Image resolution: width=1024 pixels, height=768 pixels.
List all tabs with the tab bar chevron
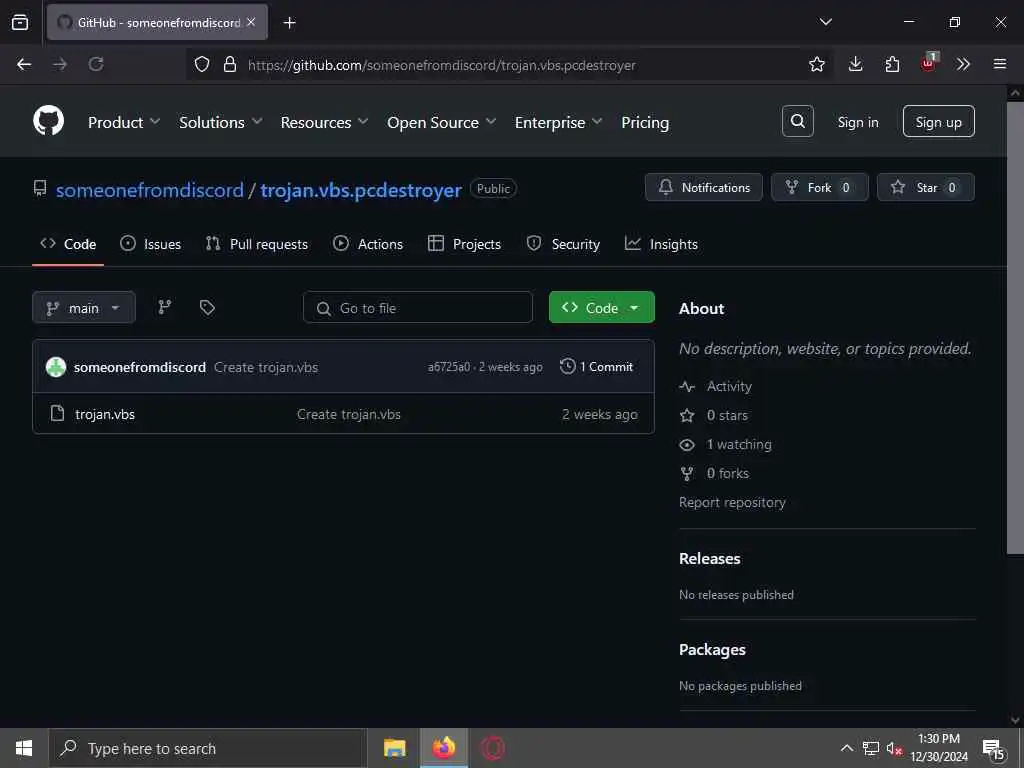[825, 22]
